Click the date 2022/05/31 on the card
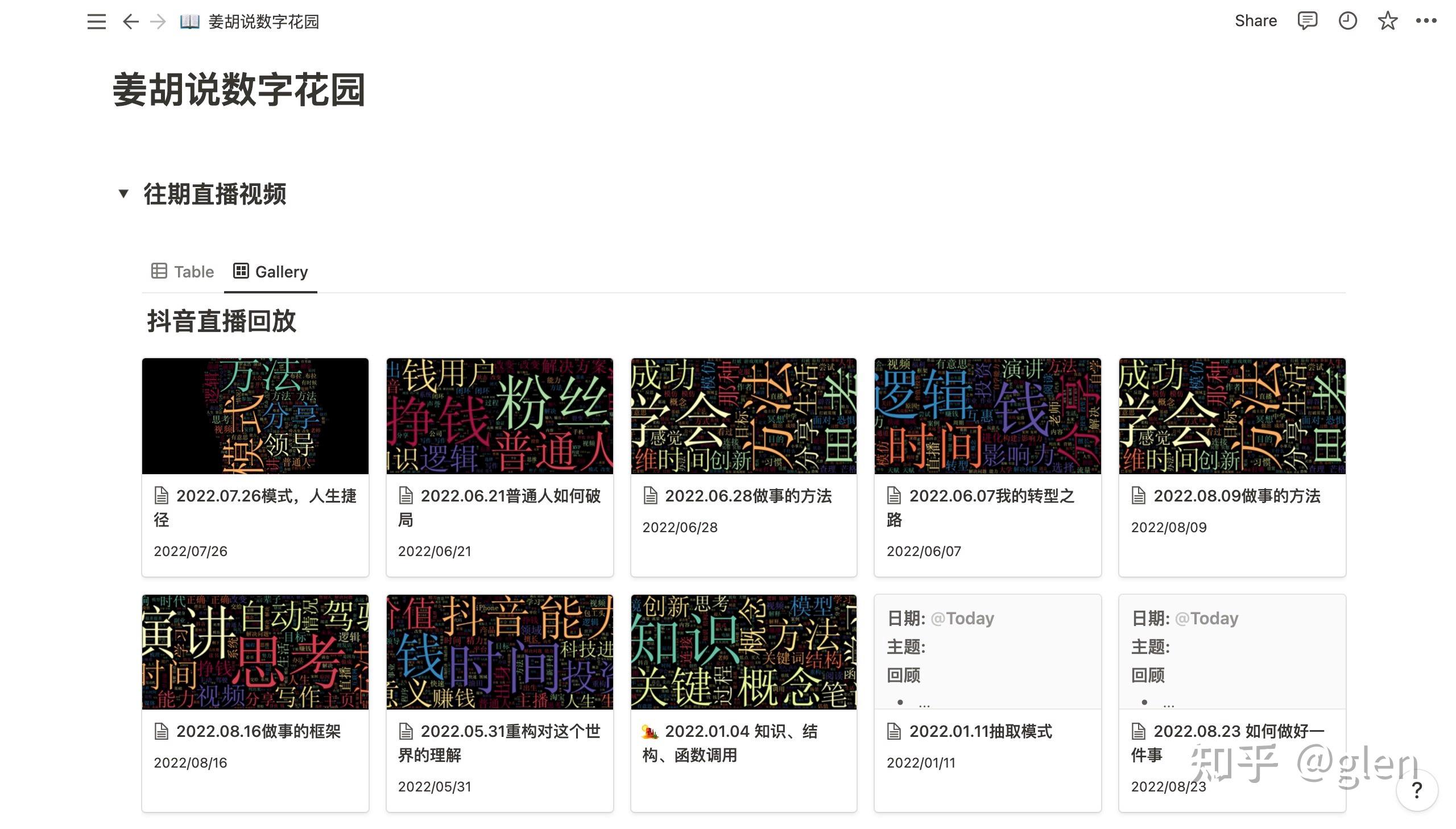The width and height of the screenshot is (1456, 829). coord(435,787)
